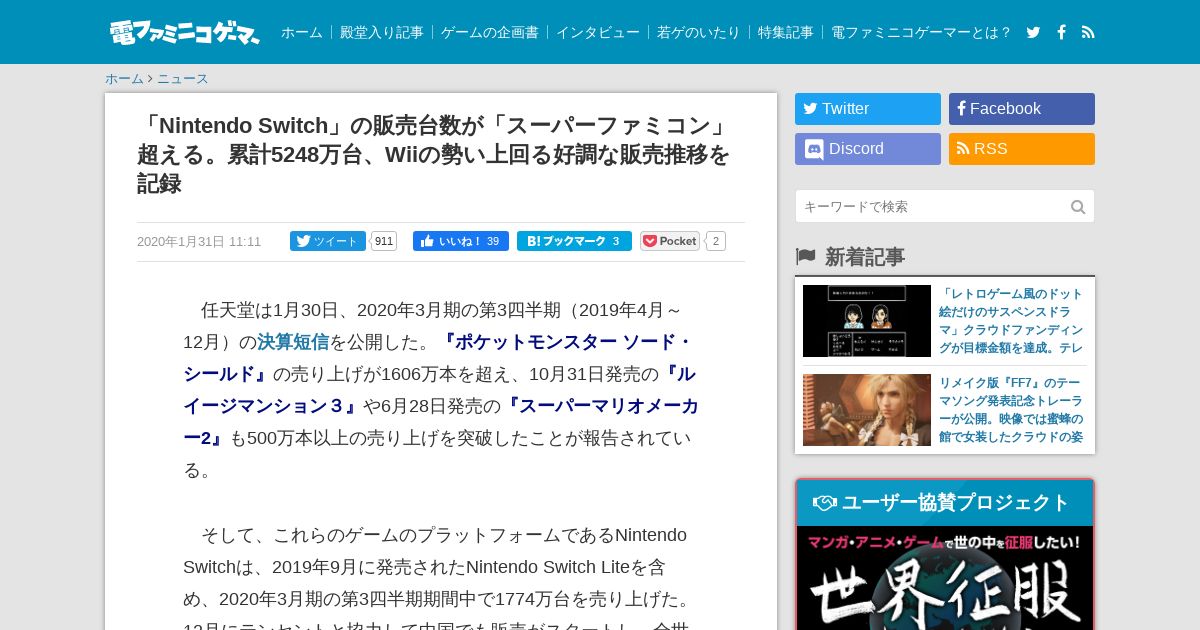Click the tweet count bubble 911

[384, 241]
